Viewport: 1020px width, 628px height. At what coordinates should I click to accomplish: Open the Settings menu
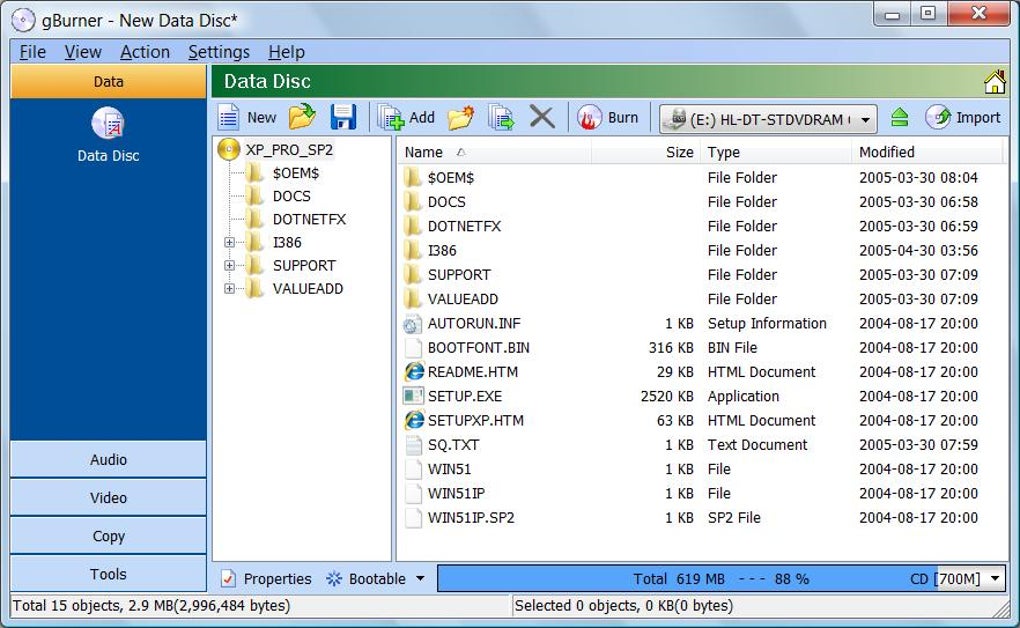click(x=219, y=52)
